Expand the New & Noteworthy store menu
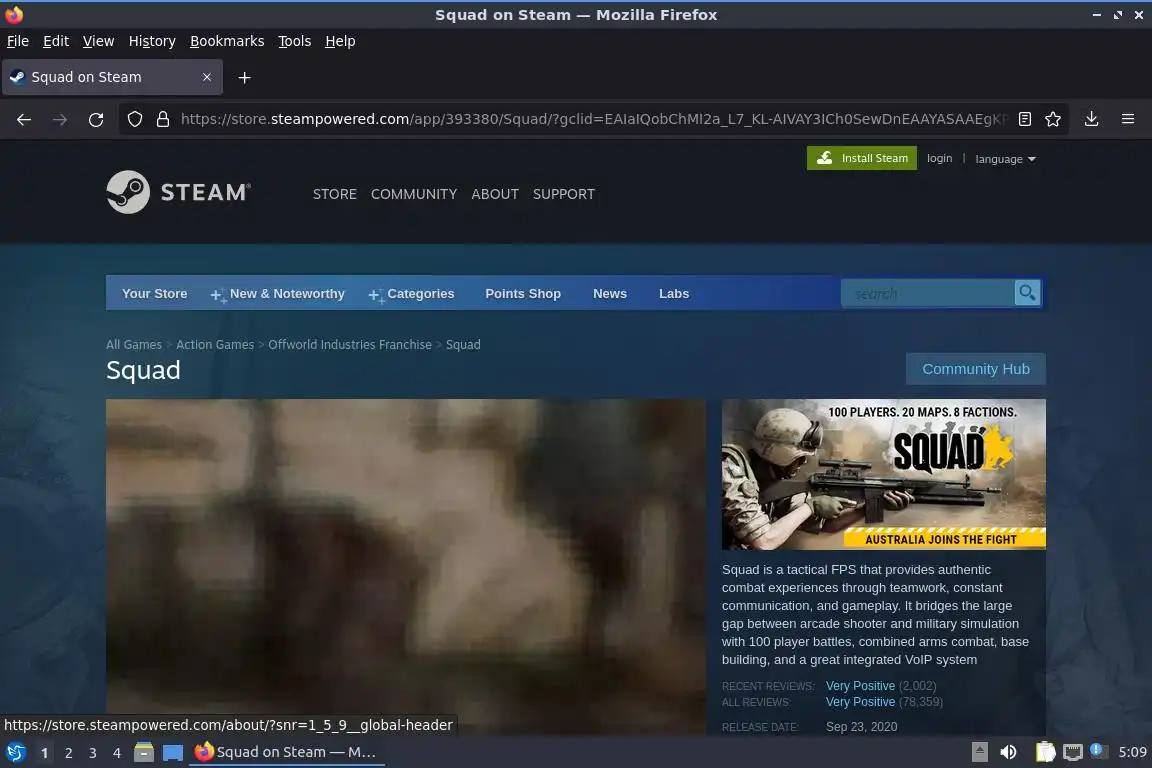Screen dimensions: 1152x768 click(x=278, y=294)
